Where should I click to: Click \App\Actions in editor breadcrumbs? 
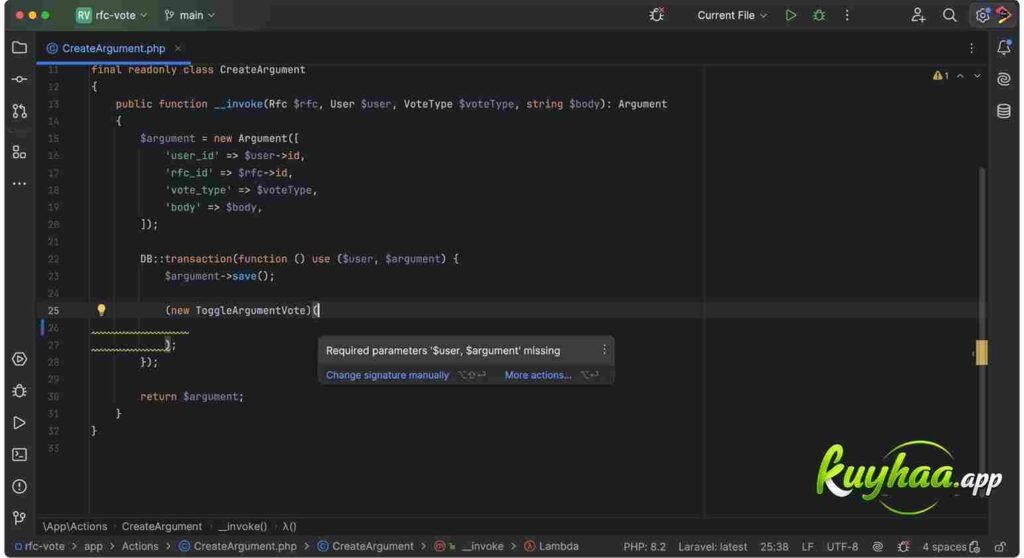click(x=74, y=526)
